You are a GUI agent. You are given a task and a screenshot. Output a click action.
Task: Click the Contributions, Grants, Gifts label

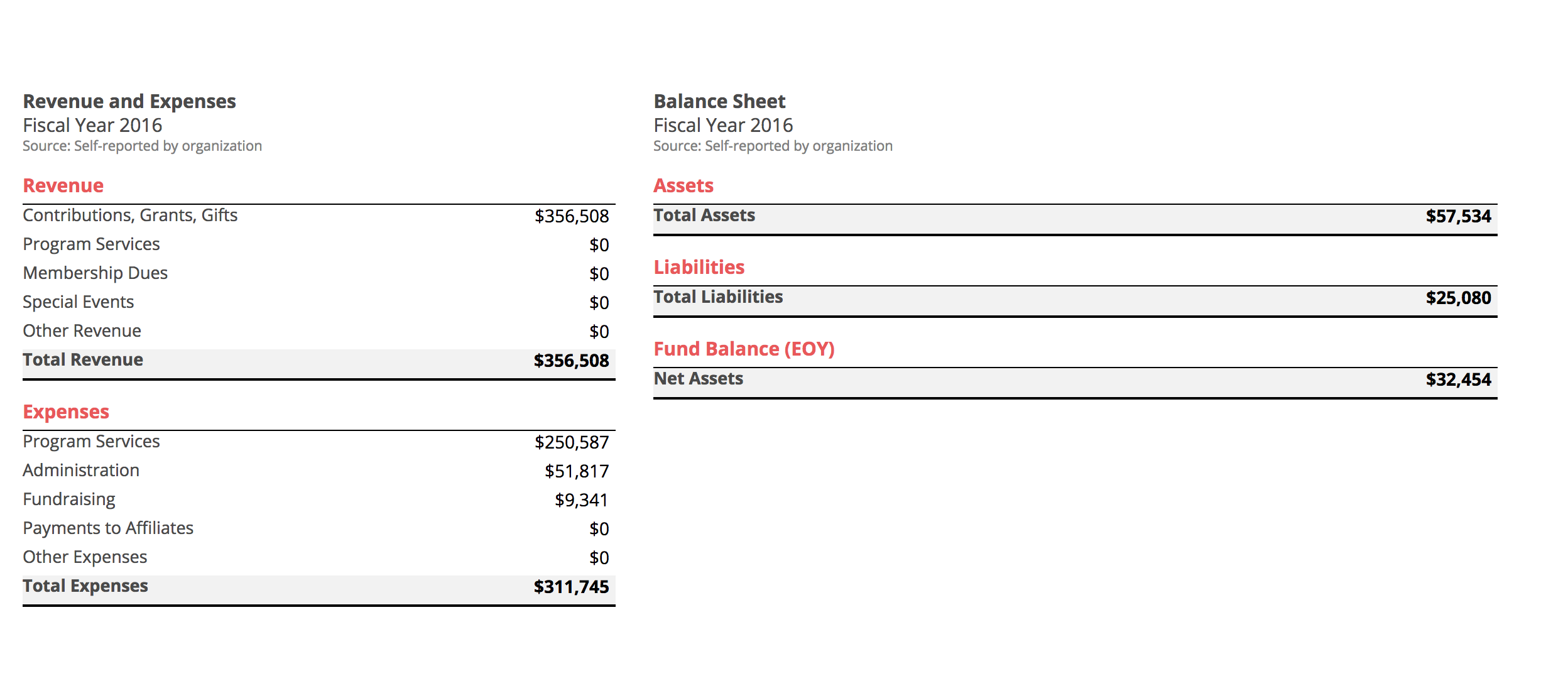click(130, 215)
